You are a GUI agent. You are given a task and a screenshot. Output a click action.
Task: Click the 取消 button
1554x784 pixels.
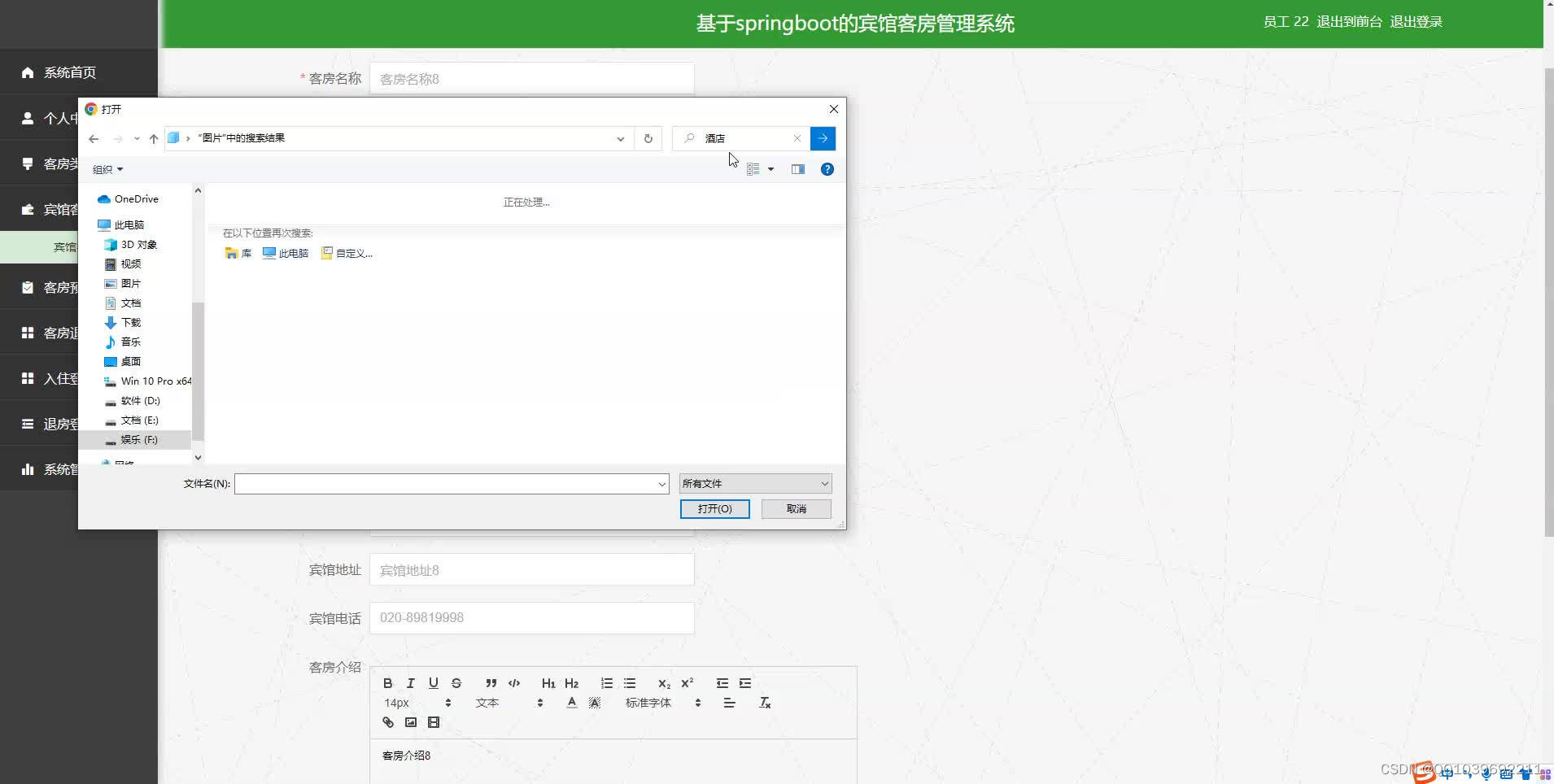click(796, 508)
